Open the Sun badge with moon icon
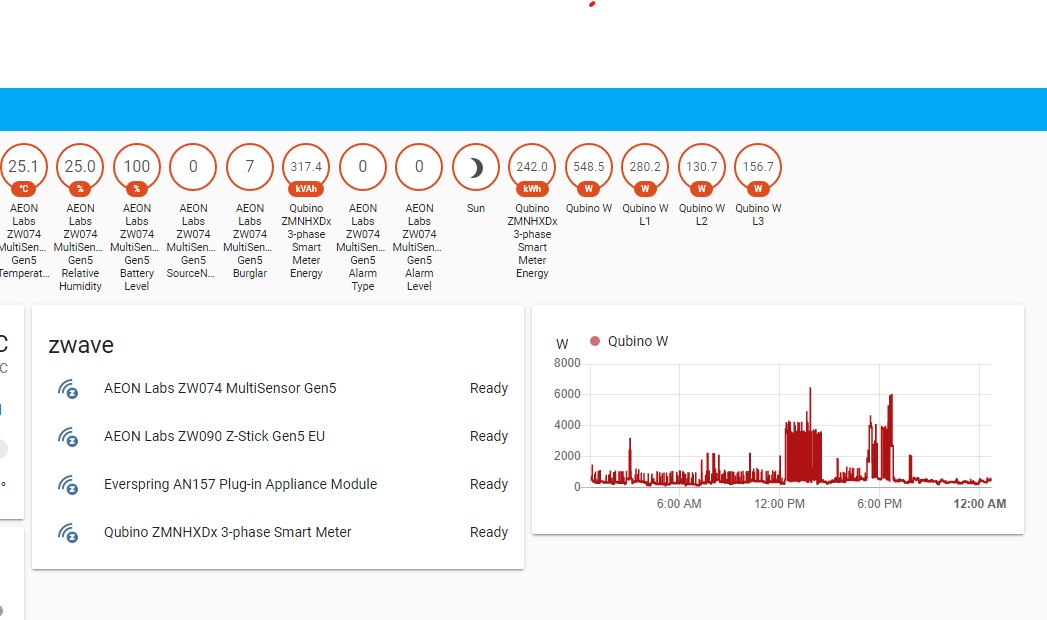 [x=475, y=167]
